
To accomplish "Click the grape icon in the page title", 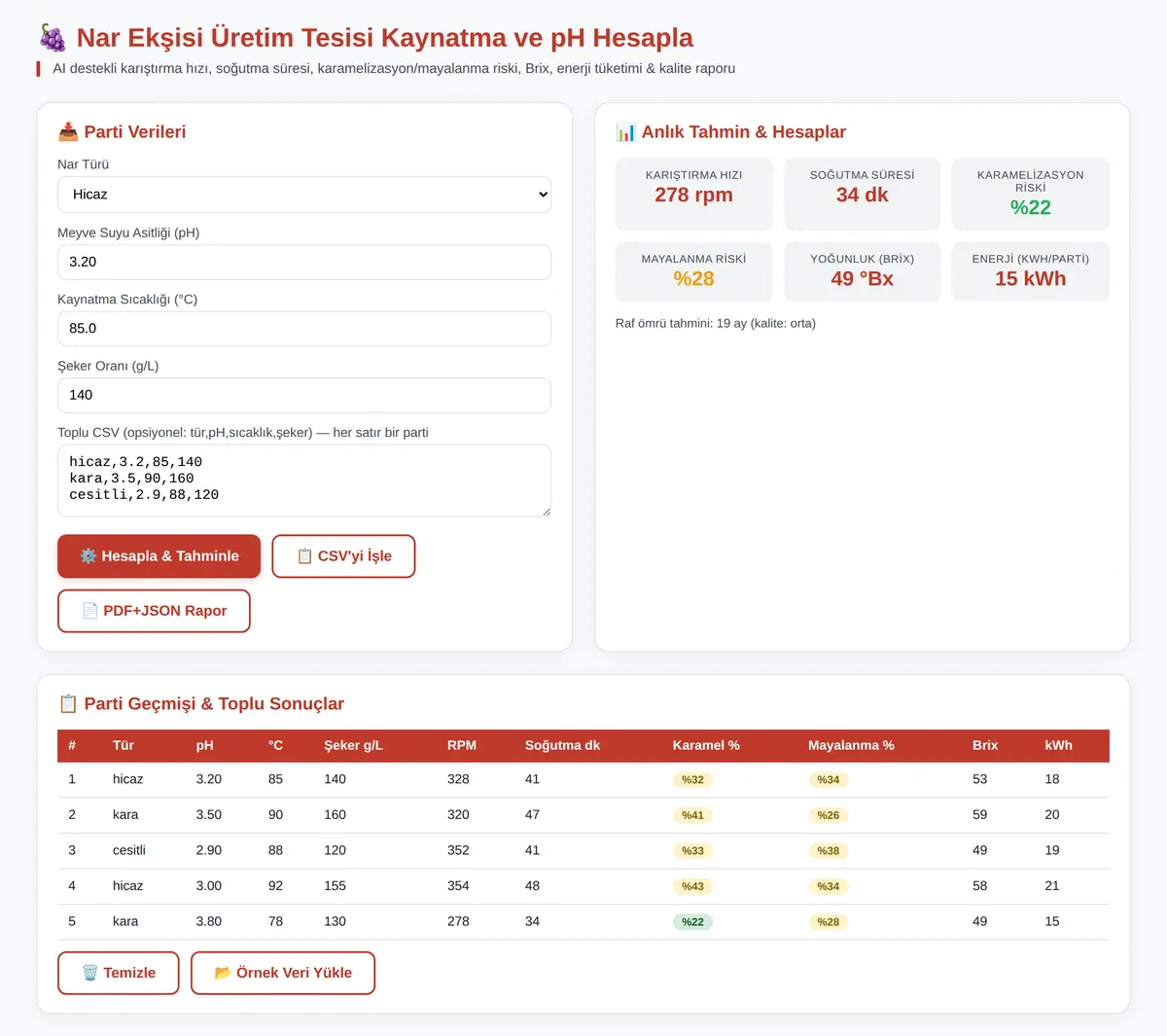I will tap(53, 38).
